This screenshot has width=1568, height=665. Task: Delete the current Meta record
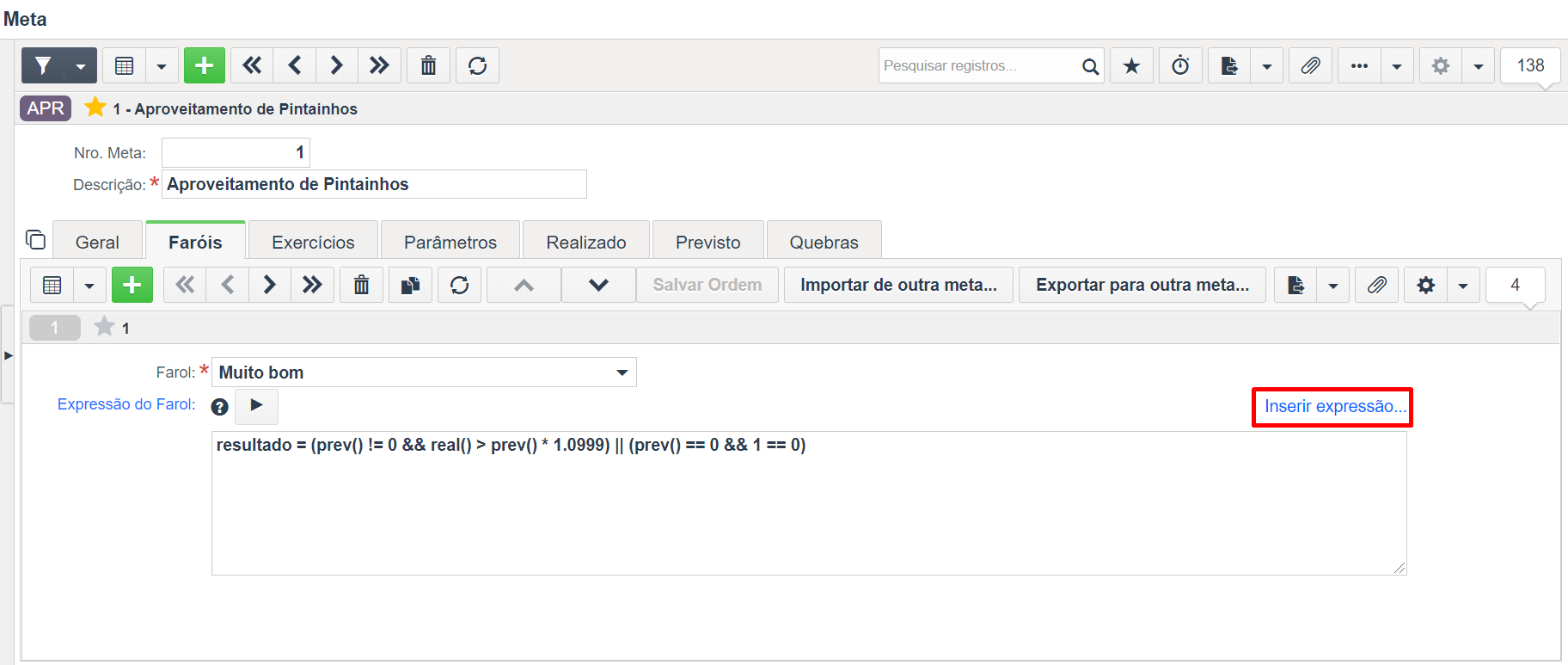coord(428,65)
